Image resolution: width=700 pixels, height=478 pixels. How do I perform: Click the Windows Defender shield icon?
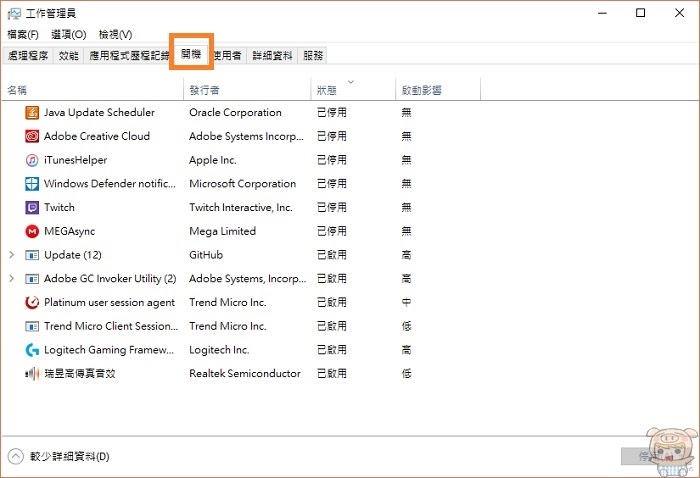(x=32, y=183)
